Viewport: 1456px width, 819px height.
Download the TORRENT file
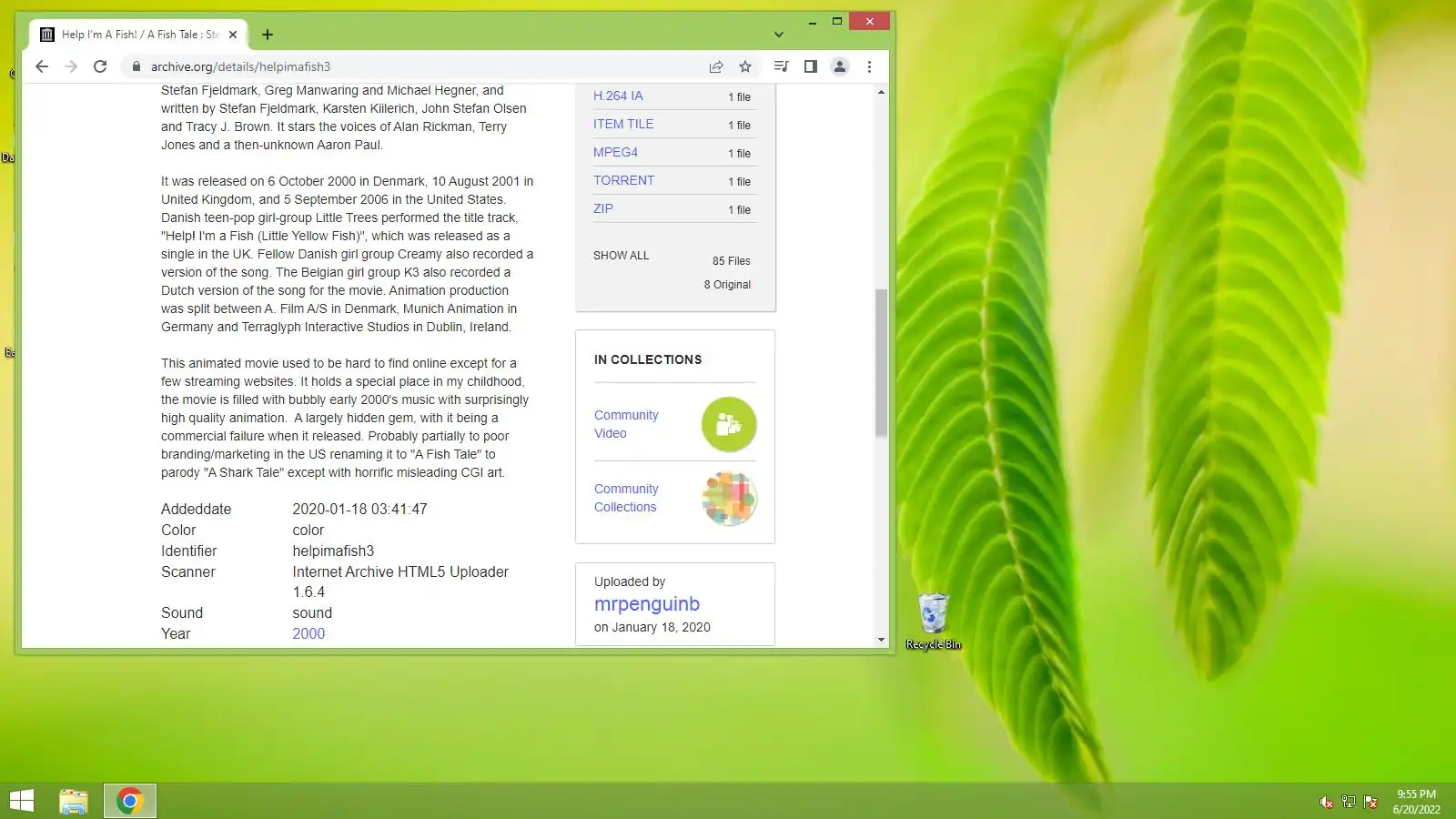[x=623, y=180]
